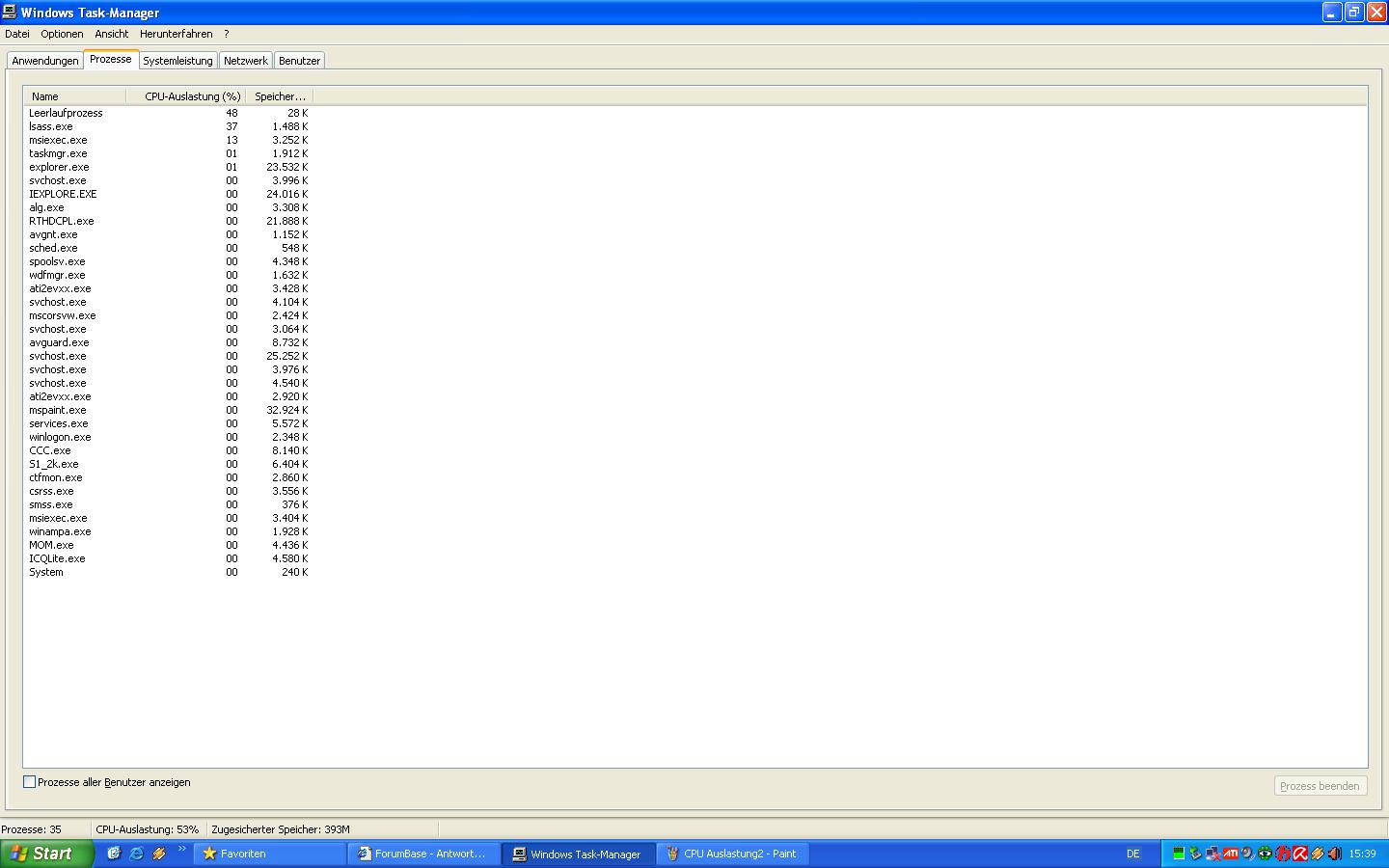Switch to CPU Auslastung2 - Paint taskbar window
Screen dimensions: 1389x868
click(x=733, y=854)
